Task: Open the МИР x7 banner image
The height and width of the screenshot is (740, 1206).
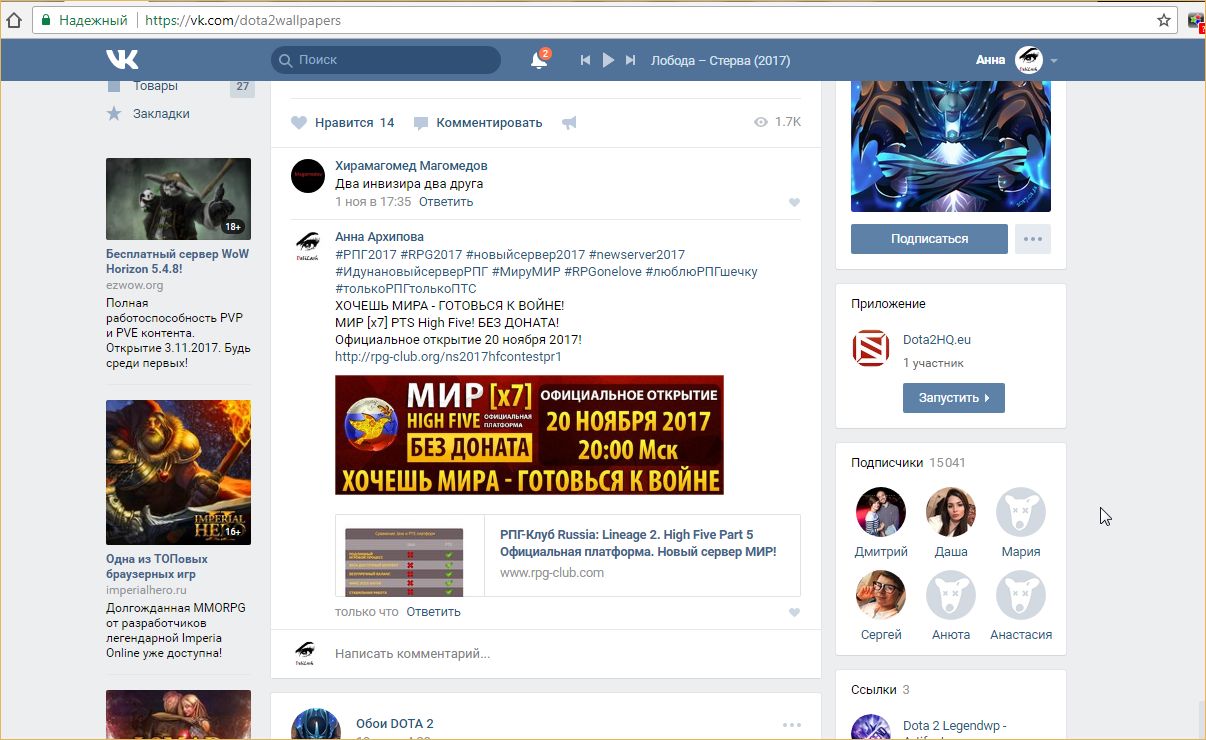Action: (529, 435)
